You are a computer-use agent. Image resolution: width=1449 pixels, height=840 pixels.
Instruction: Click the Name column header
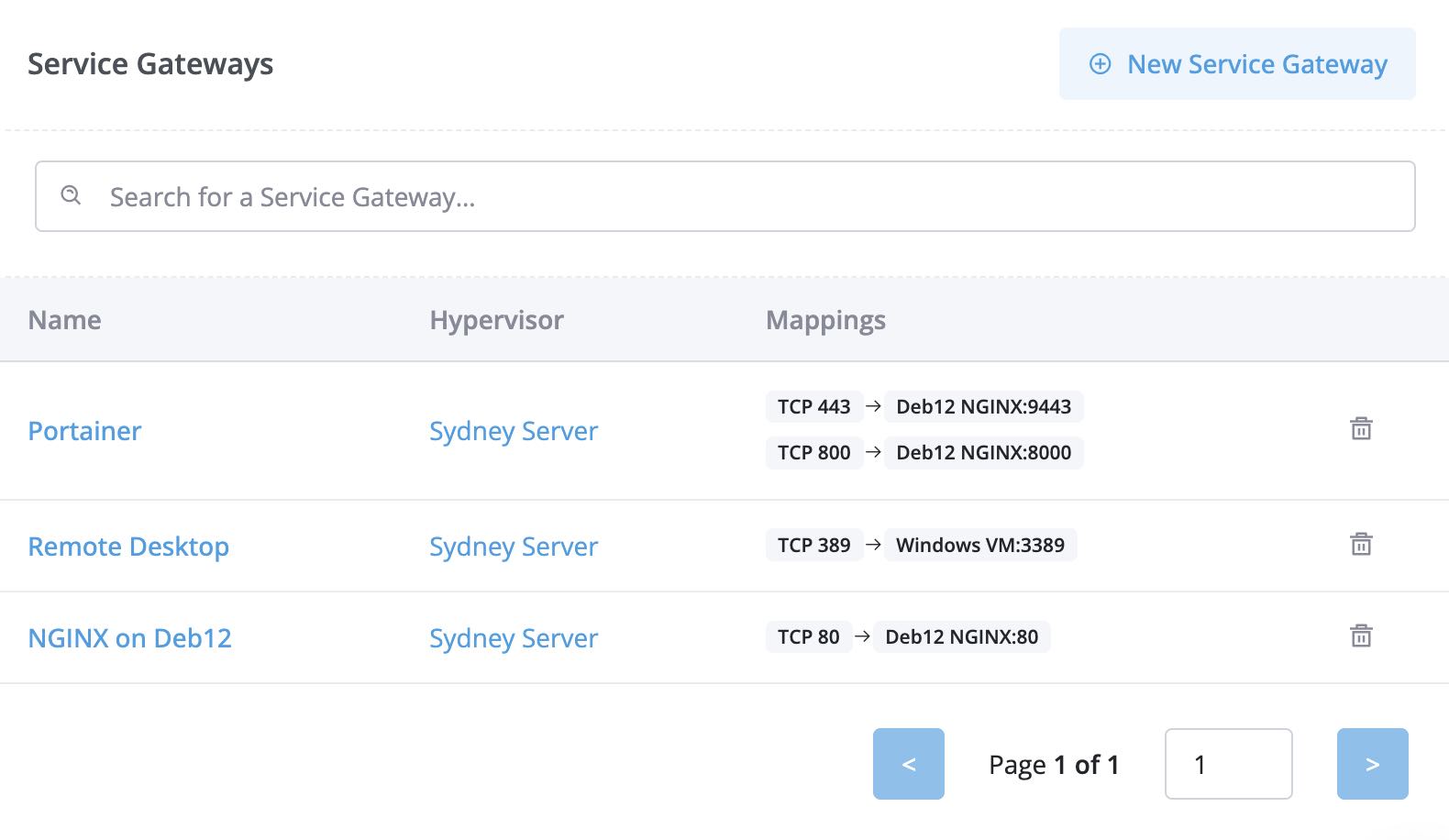[64, 320]
